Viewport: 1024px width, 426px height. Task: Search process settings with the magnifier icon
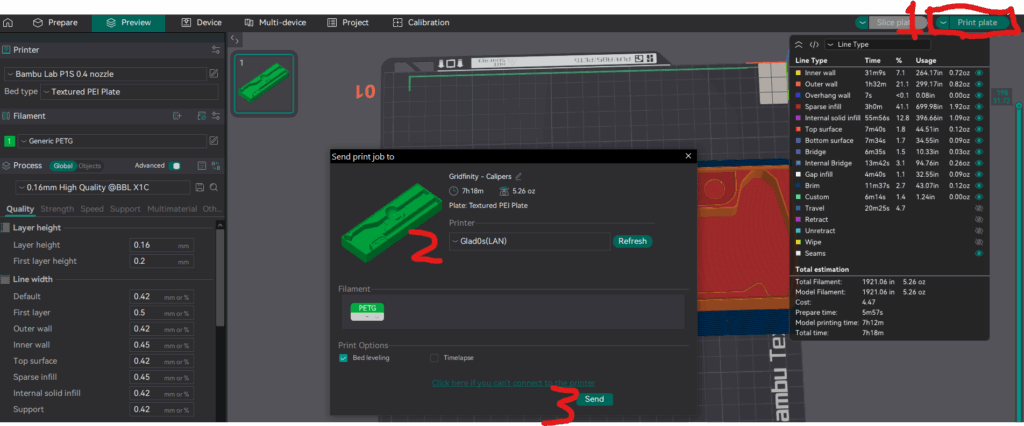point(214,187)
